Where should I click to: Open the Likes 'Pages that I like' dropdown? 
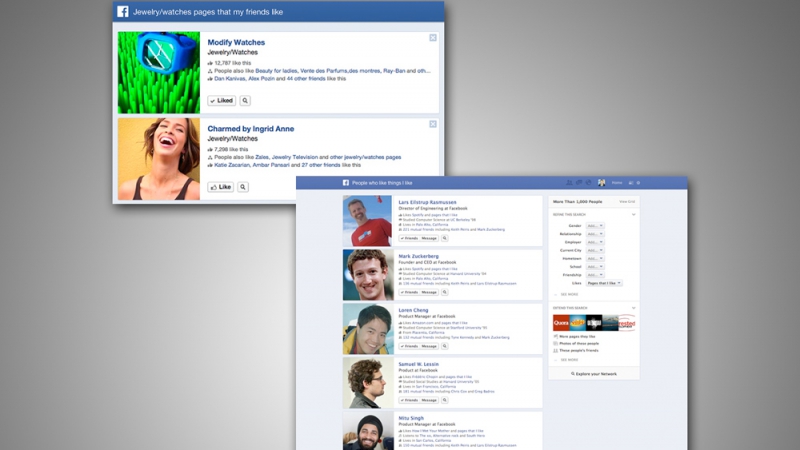603,284
